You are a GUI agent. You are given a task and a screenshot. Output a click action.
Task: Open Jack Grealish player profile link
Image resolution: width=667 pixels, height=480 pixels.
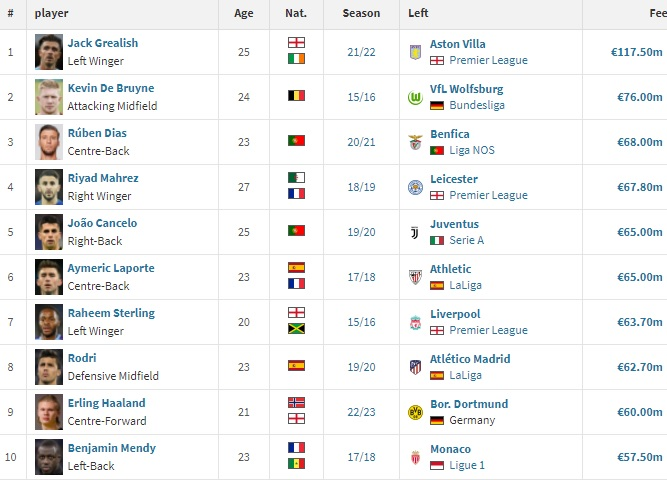(103, 43)
